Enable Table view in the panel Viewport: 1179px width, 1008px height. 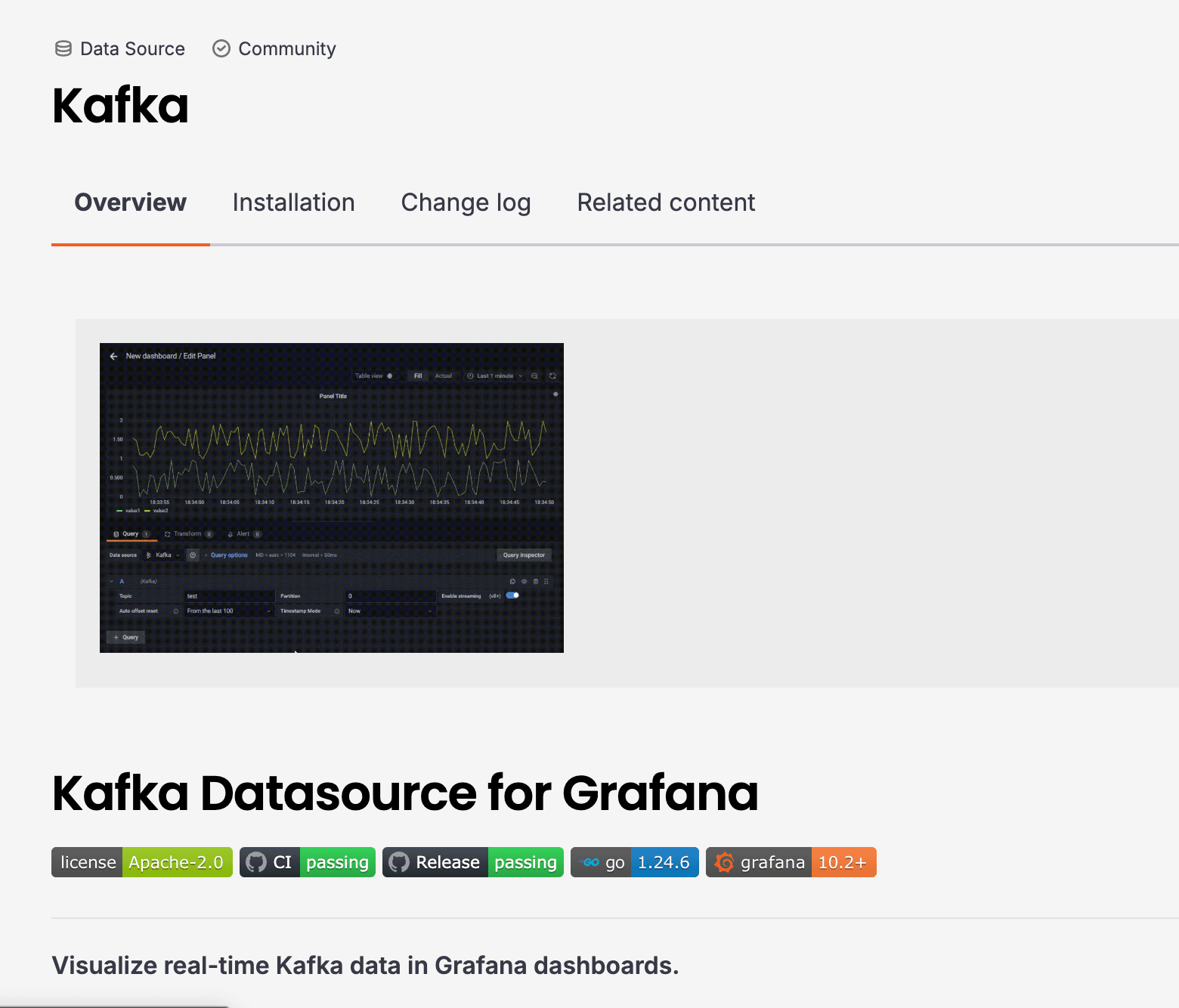click(391, 376)
